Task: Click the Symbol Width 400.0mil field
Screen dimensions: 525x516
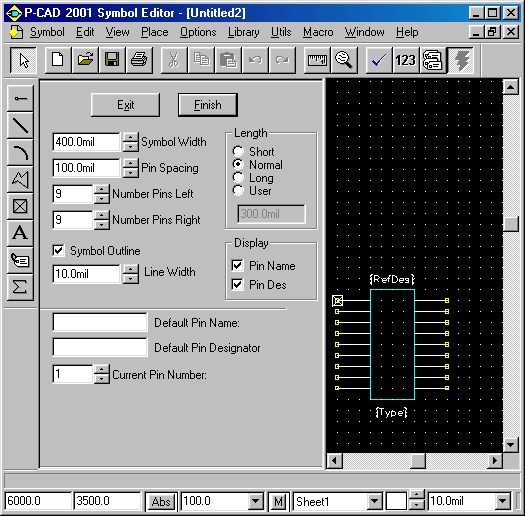Action: click(86, 142)
